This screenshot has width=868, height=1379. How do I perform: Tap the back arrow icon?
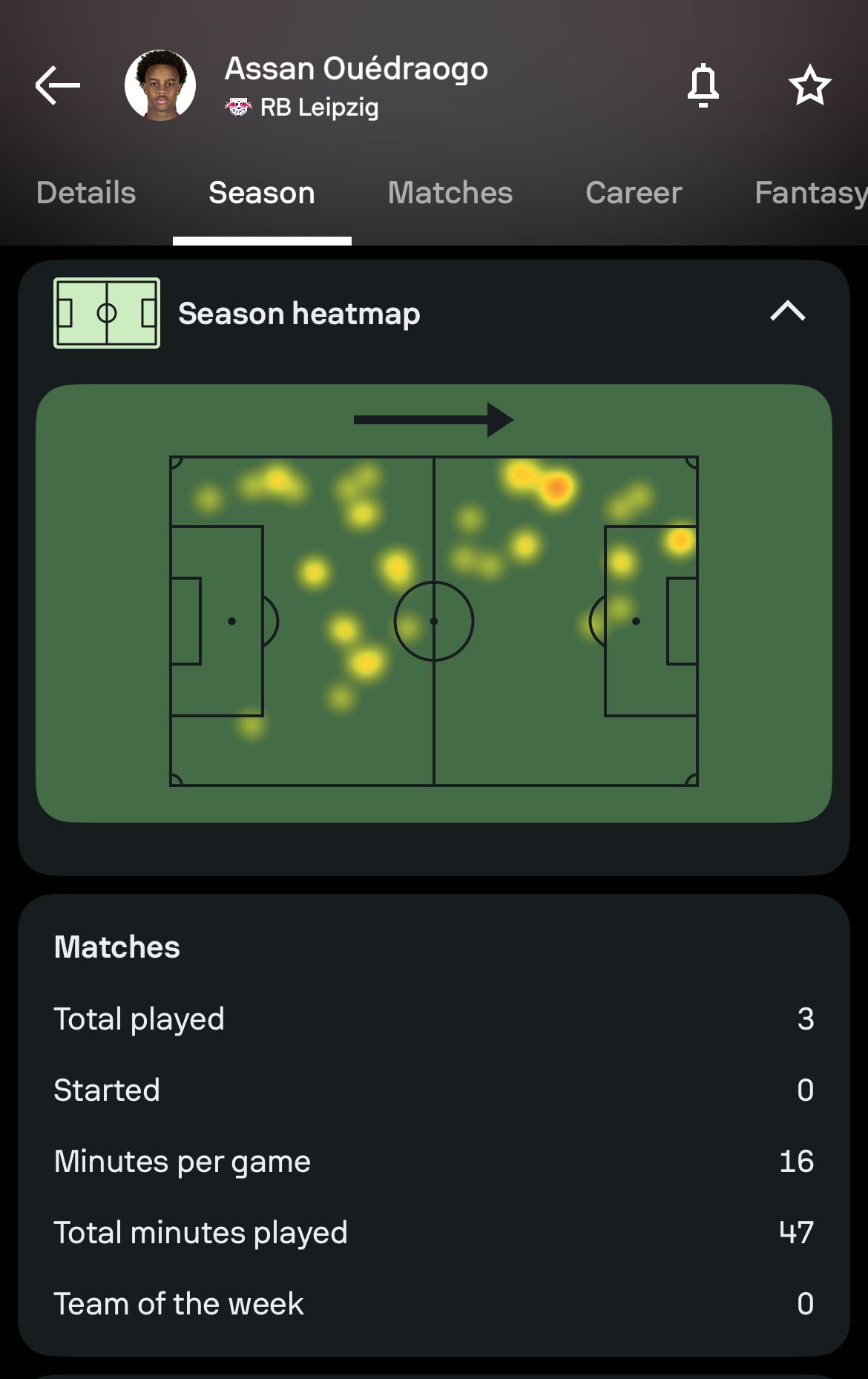click(x=57, y=85)
